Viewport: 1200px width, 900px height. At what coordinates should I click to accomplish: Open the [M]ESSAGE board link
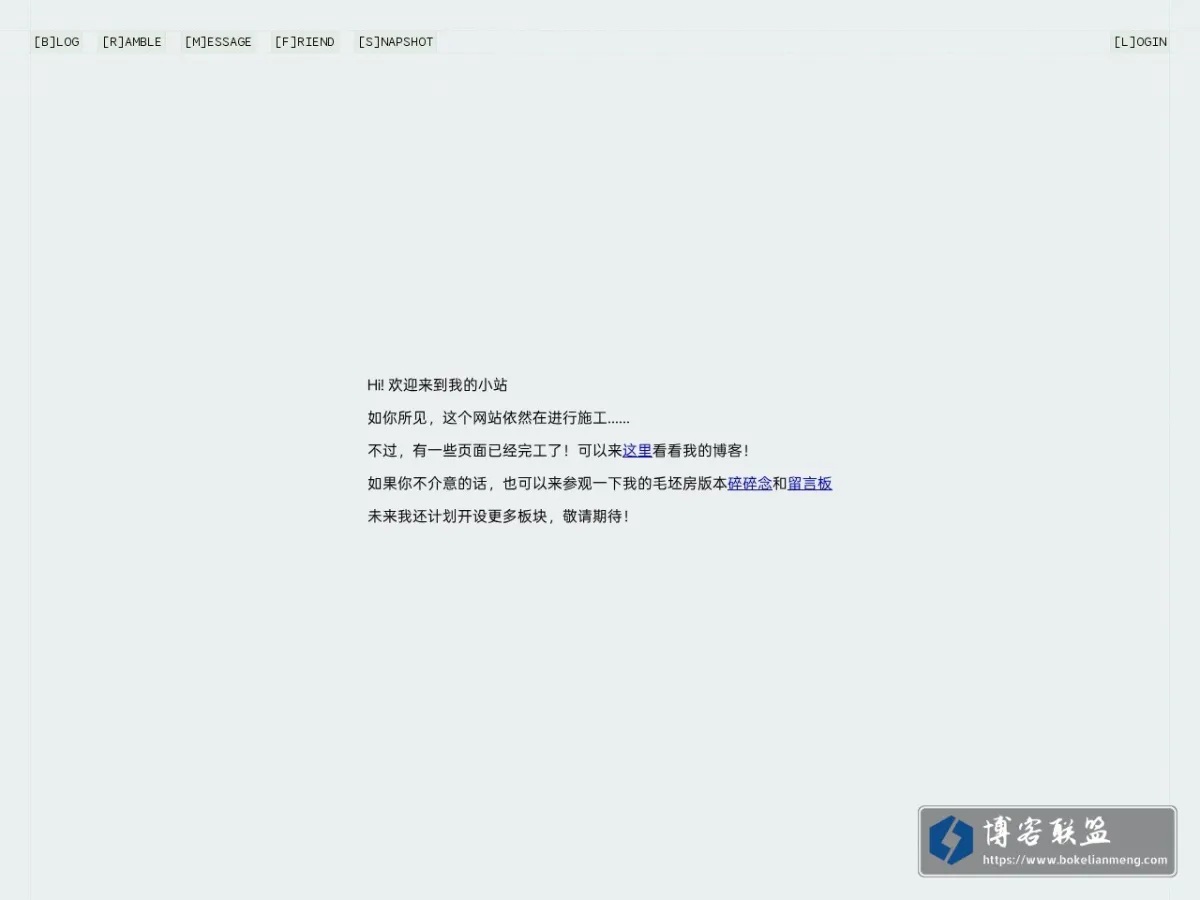click(x=218, y=42)
